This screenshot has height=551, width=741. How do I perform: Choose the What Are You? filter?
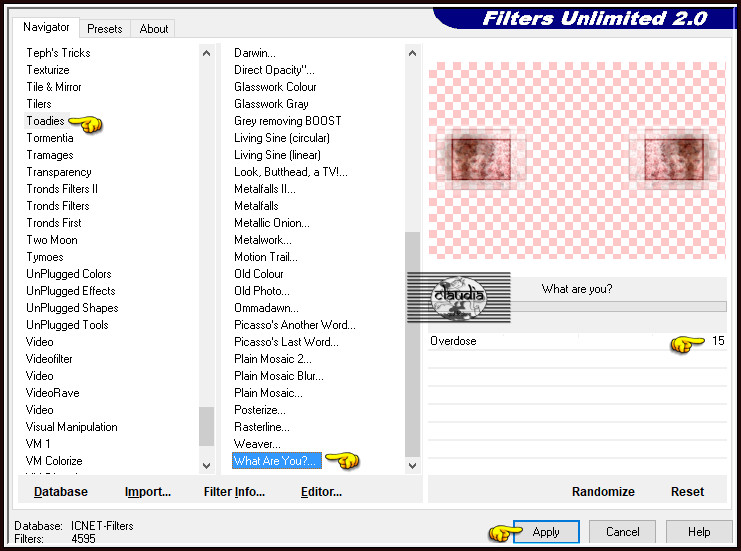pyautogui.click(x=275, y=461)
